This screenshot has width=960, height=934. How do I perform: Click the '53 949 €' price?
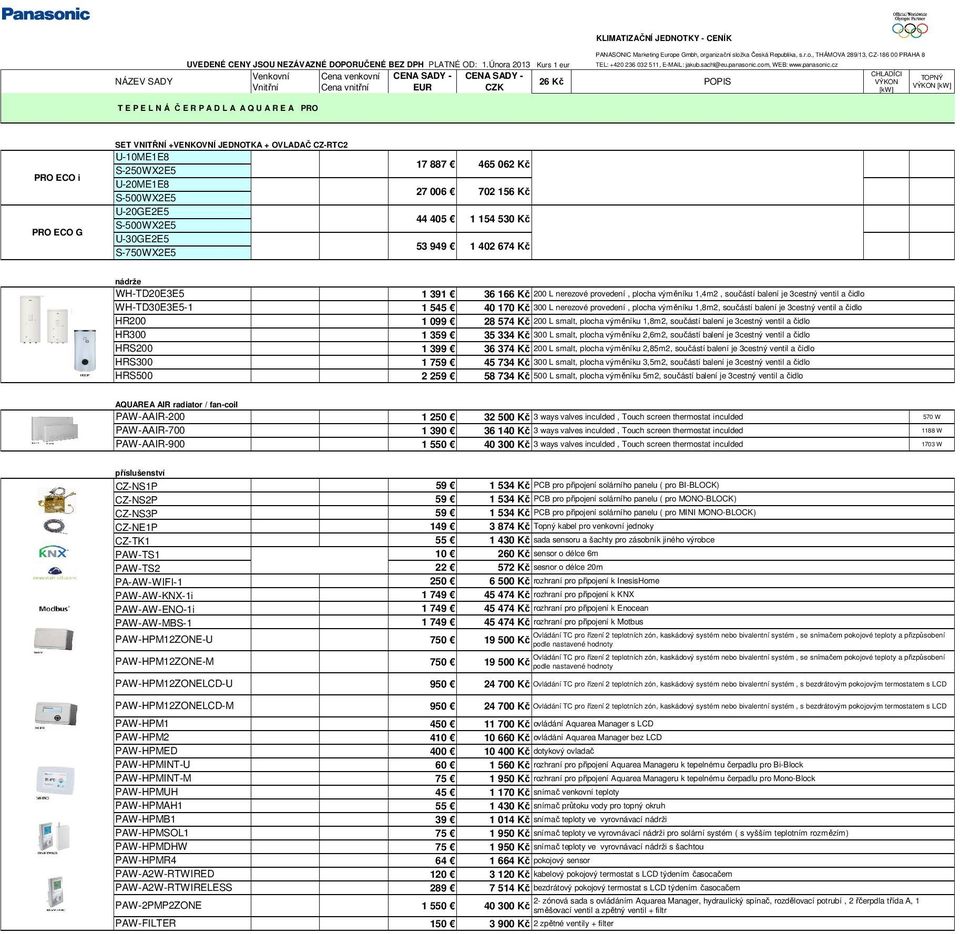click(435, 246)
